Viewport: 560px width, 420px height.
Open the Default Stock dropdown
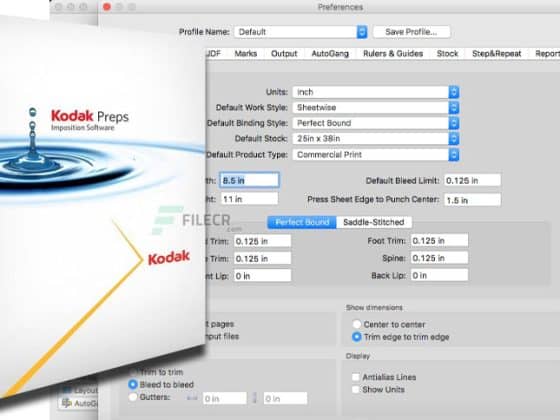coord(376,139)
